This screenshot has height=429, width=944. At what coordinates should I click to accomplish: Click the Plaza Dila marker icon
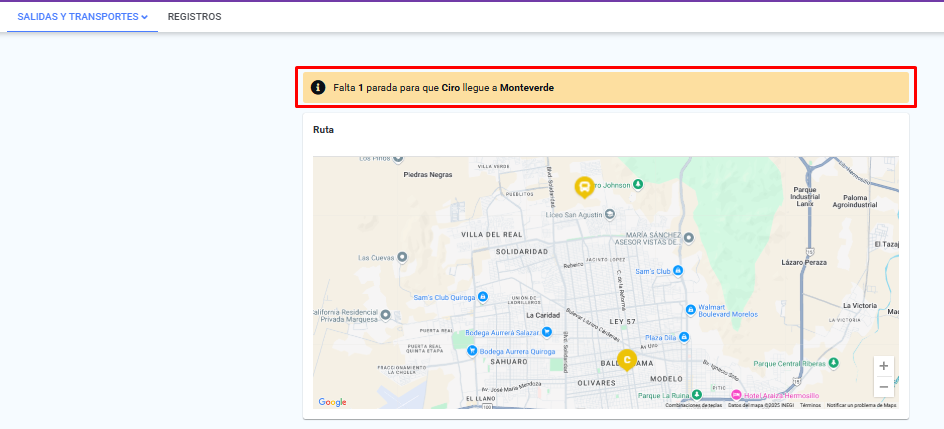pos(684,338)
